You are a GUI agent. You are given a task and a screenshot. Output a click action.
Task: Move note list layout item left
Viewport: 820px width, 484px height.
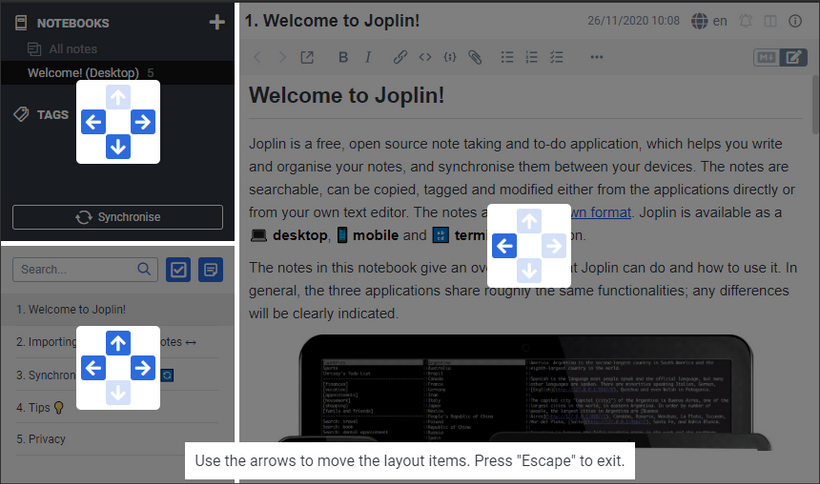[94, 368]
